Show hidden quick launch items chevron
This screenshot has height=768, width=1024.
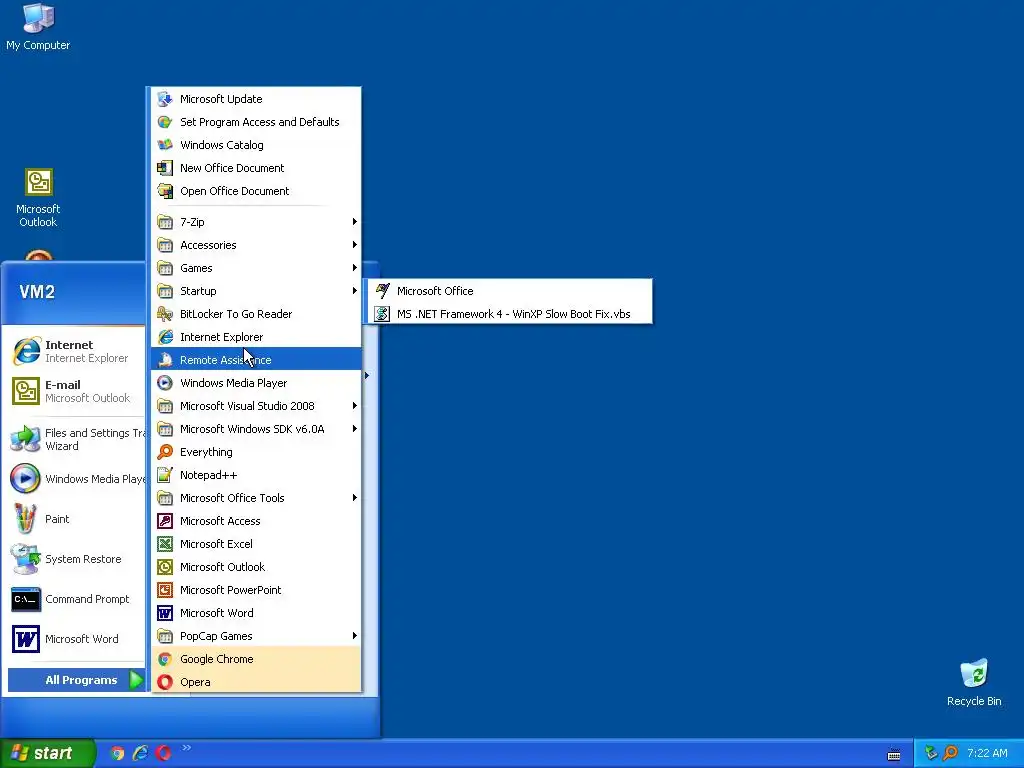[186, 748]
